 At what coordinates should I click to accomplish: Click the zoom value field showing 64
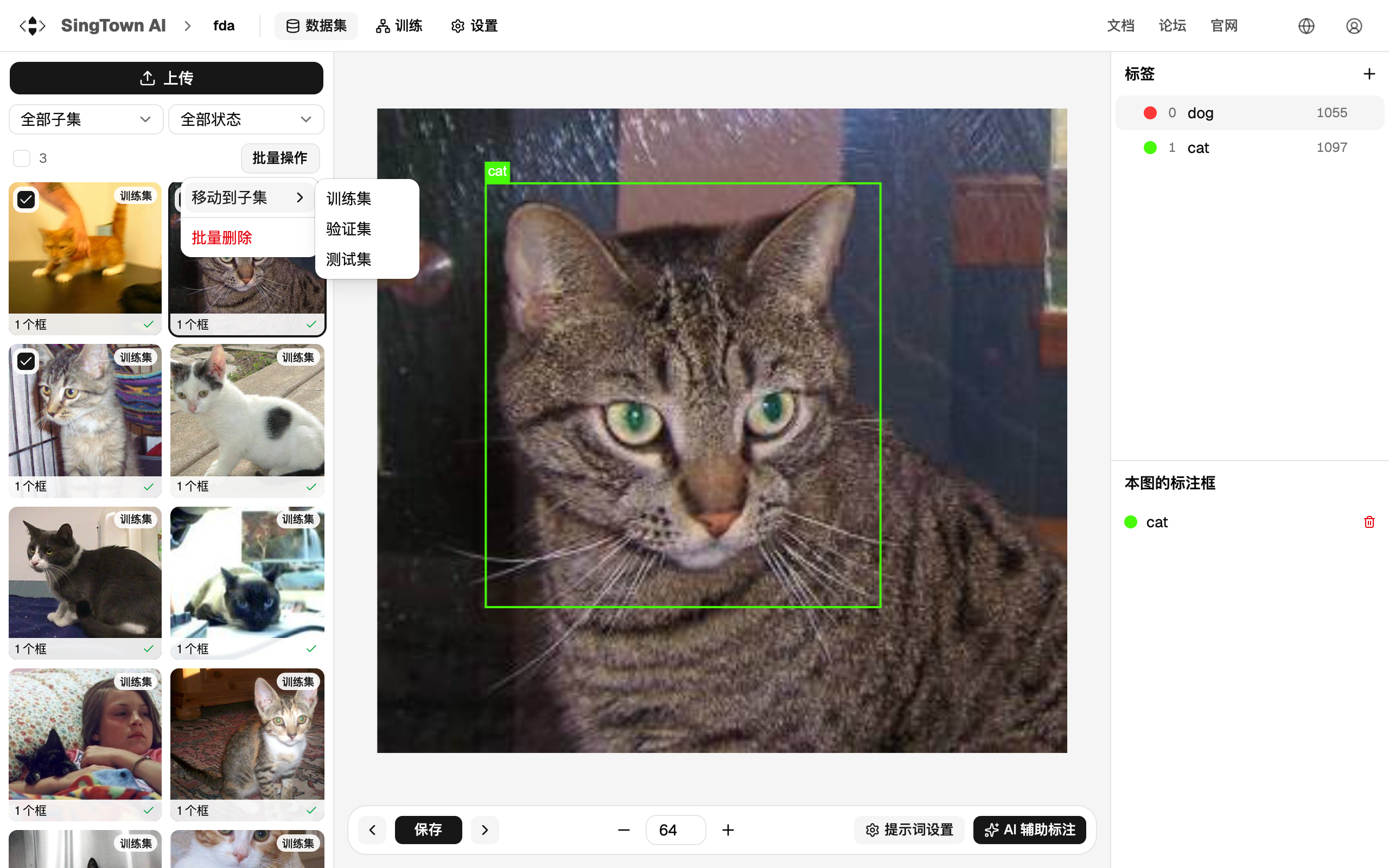(676, 830)
